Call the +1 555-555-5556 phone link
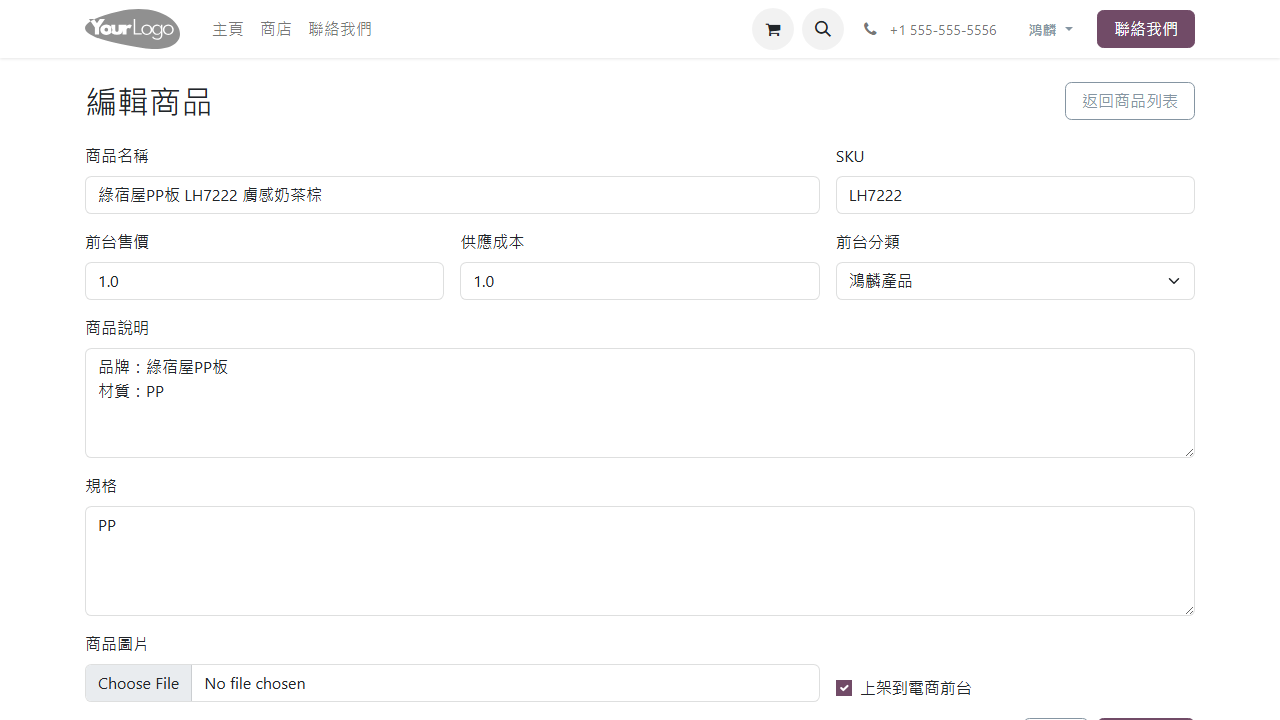The image size is (1280, 720). click(x=943, y=30)
